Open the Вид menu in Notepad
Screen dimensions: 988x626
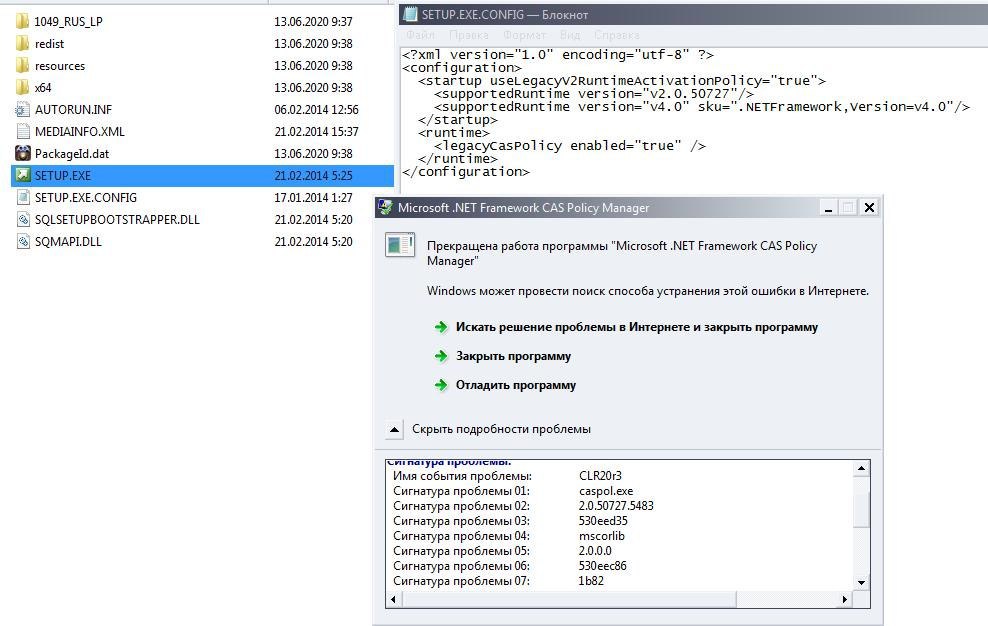pyautogui.click(x=570, y=35)
